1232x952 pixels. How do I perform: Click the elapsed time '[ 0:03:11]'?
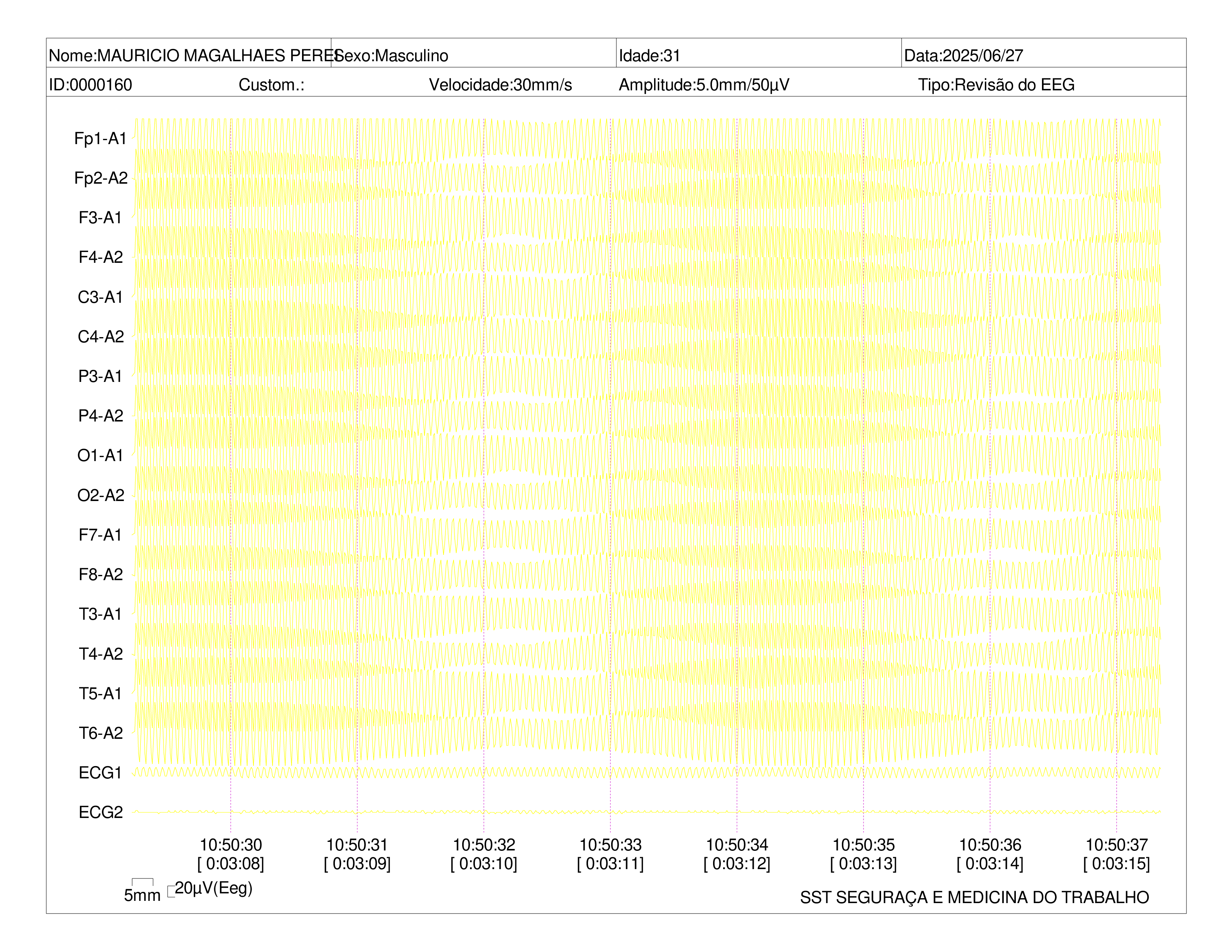click(x=610, y=864)
